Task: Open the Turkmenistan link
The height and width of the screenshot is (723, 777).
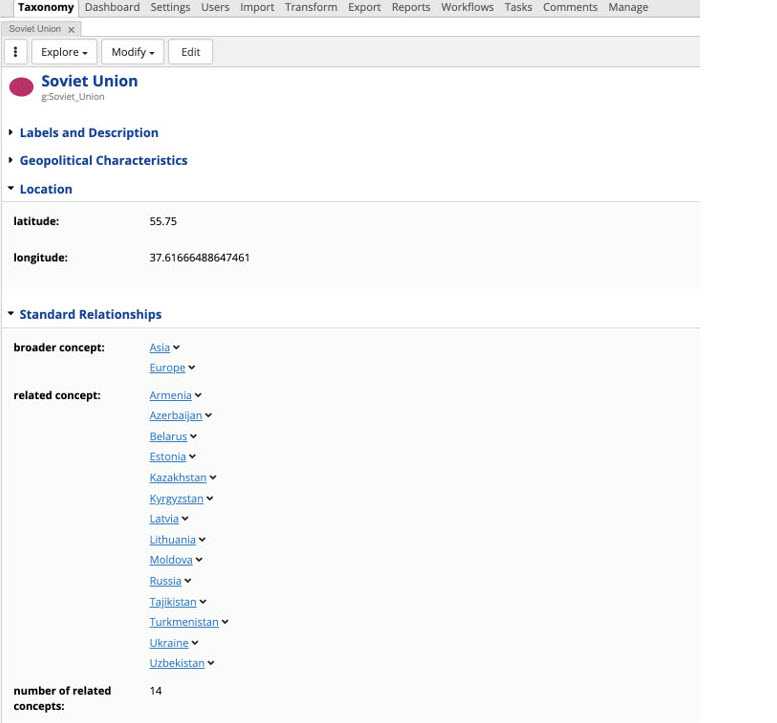Action: [184, 622]
